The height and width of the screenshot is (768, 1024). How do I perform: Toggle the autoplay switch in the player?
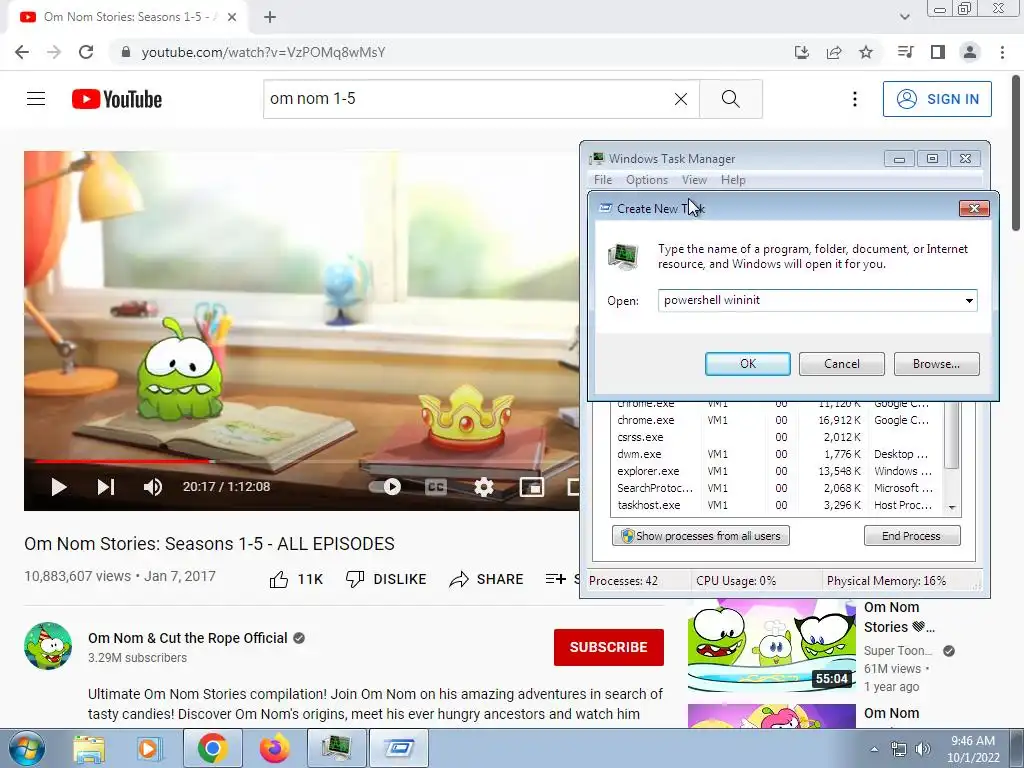(x=385, y=487)
